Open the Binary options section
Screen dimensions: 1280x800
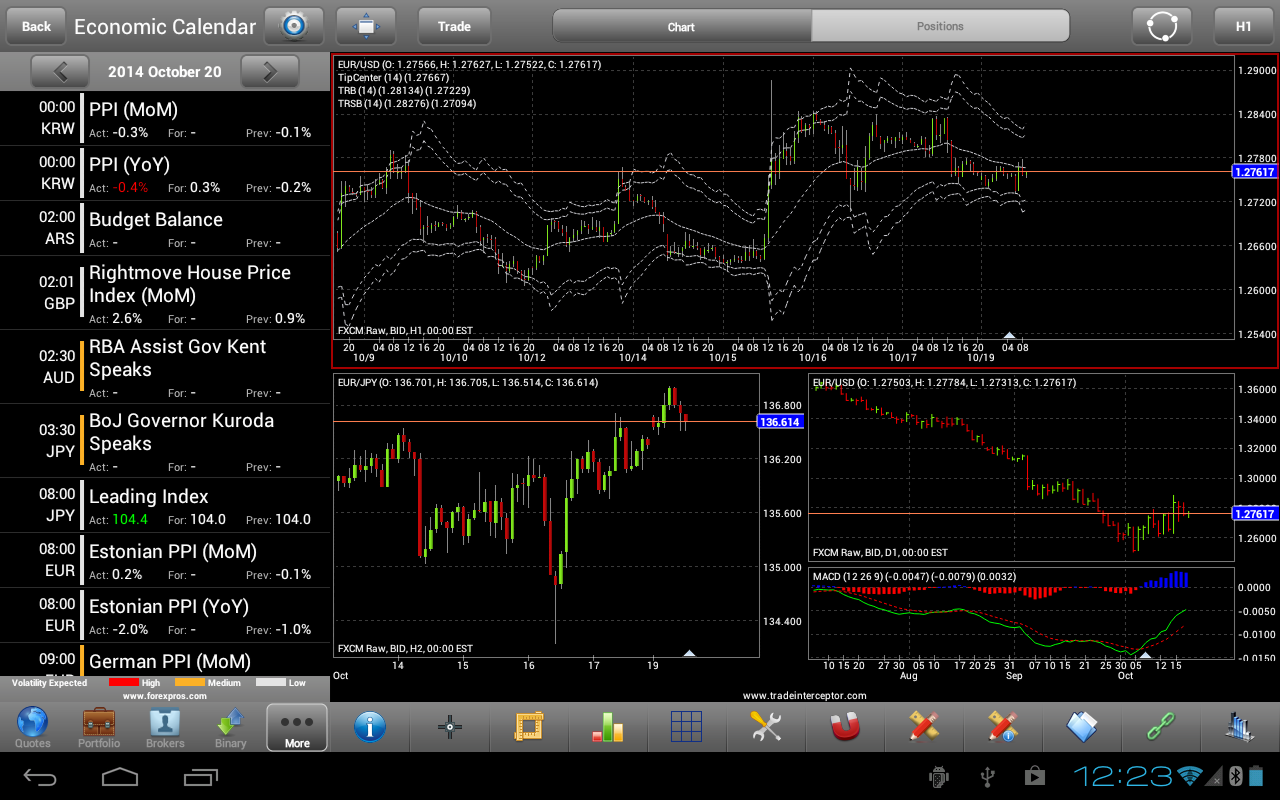point(231,727)
